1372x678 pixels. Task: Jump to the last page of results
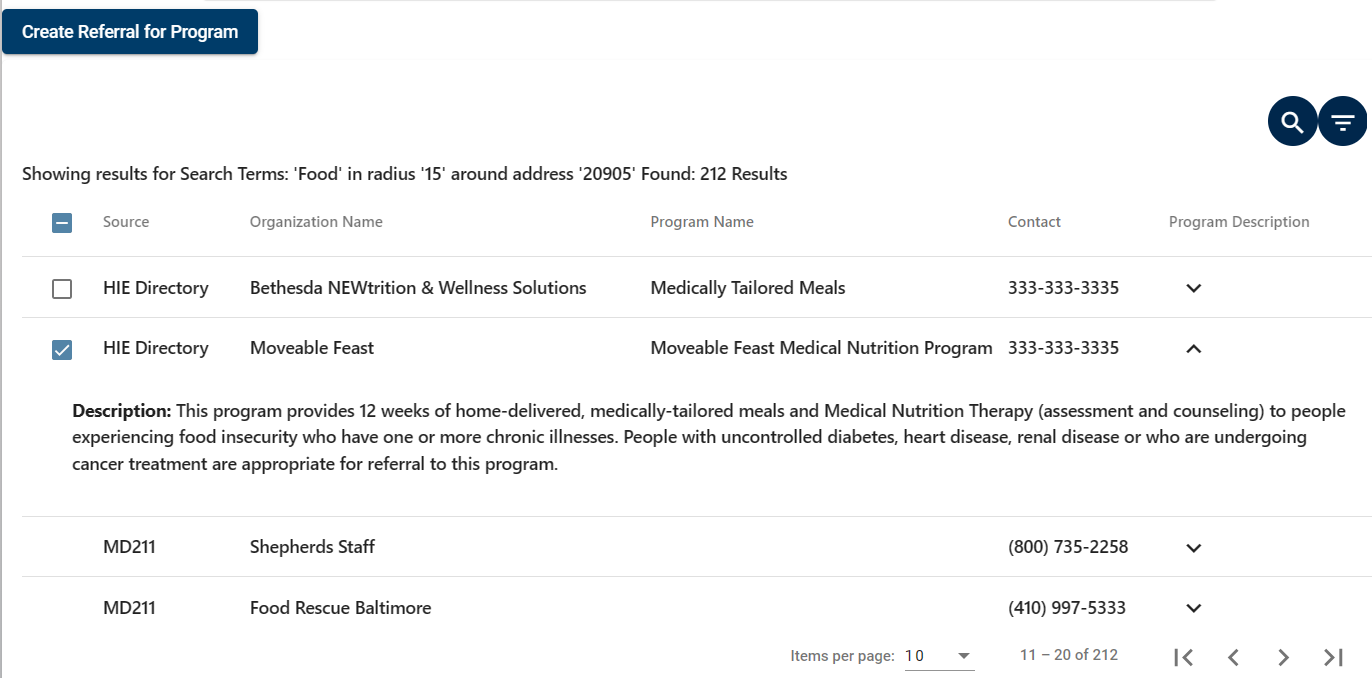1333,656
